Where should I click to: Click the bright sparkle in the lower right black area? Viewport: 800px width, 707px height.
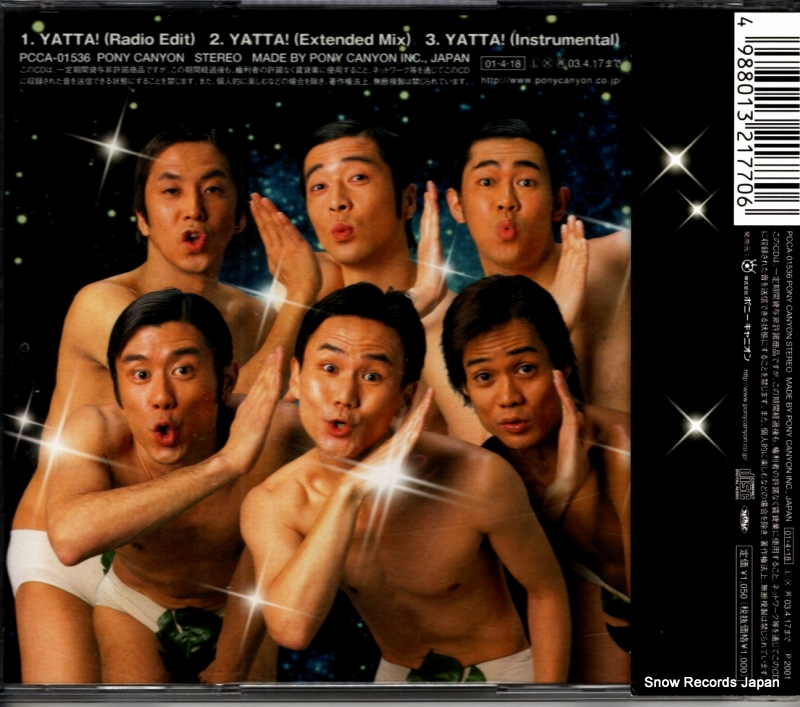point(695,423)
